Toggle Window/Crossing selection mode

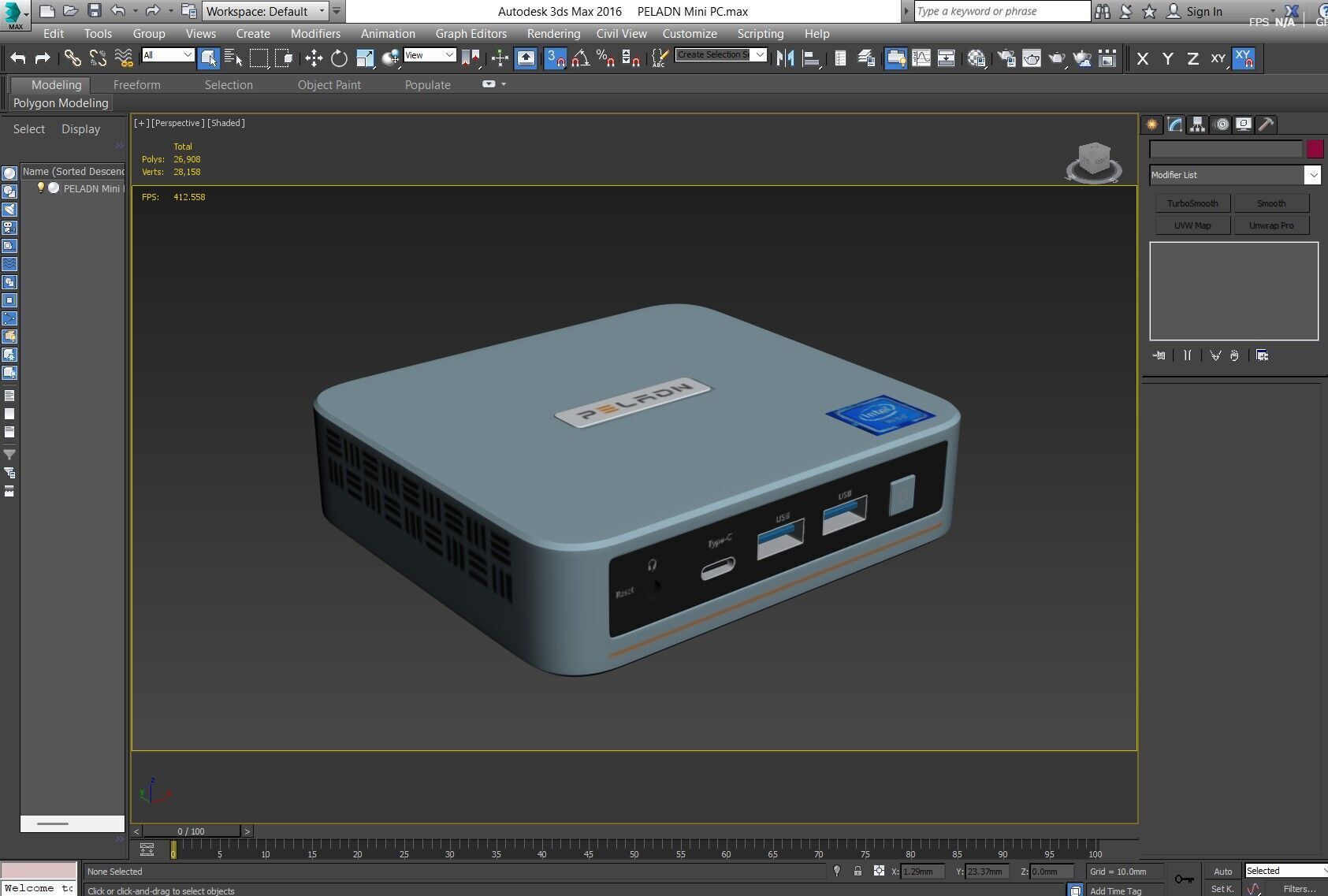coord(285,58)
